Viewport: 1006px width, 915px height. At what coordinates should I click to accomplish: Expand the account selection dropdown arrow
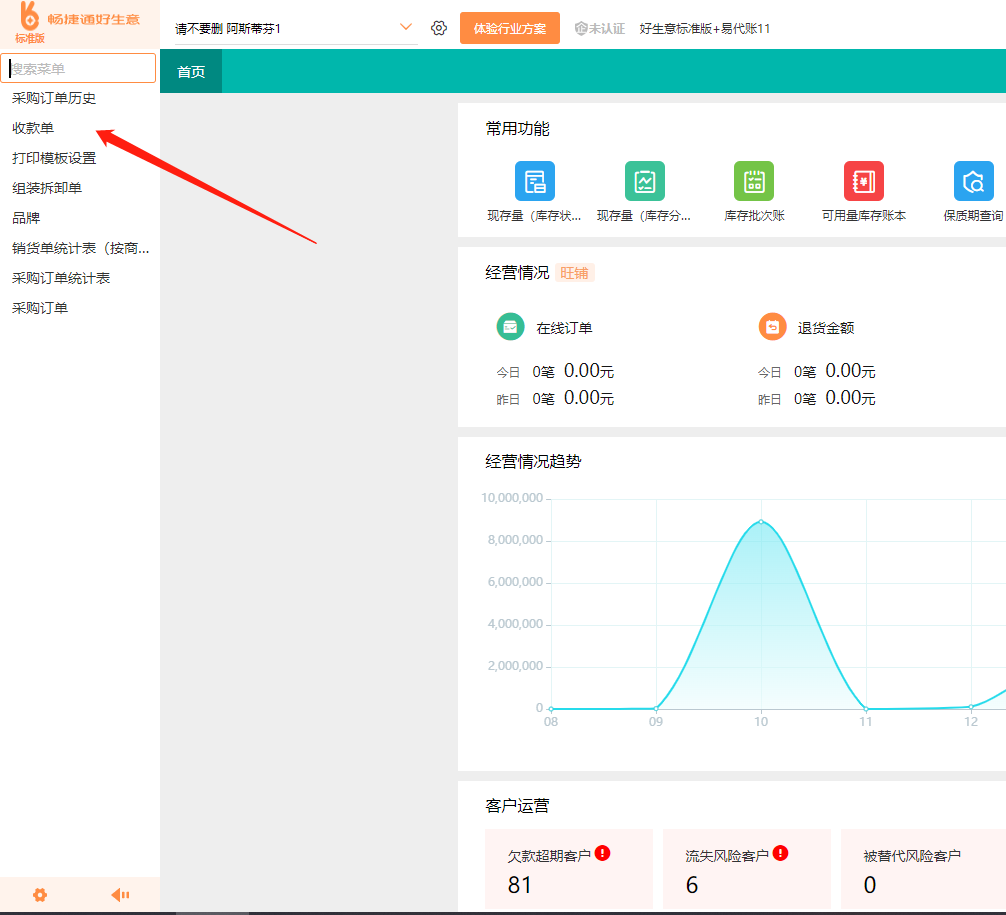click(x=405, y=27)
